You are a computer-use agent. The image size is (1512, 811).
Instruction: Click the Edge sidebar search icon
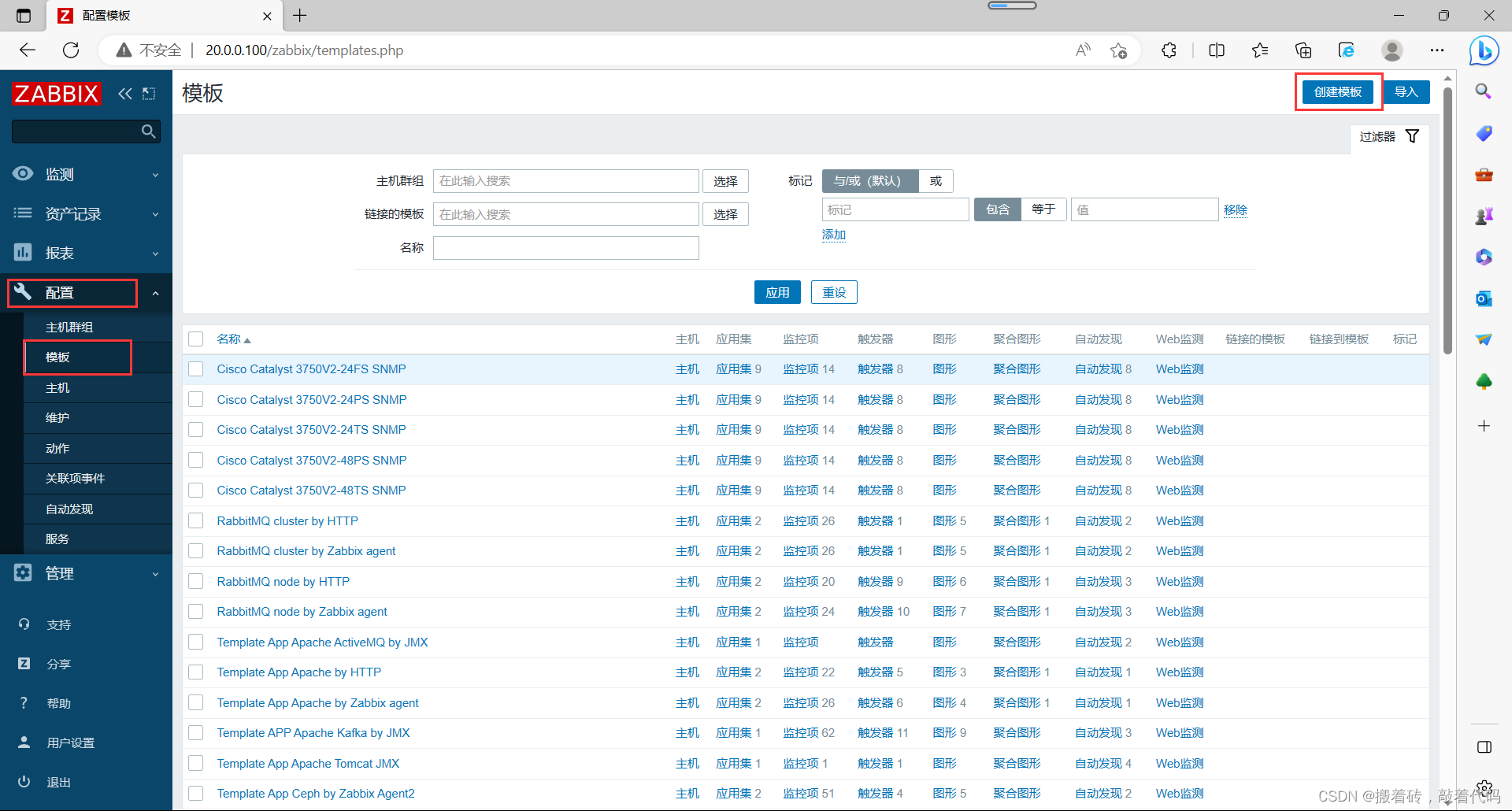coord(1484,91)
